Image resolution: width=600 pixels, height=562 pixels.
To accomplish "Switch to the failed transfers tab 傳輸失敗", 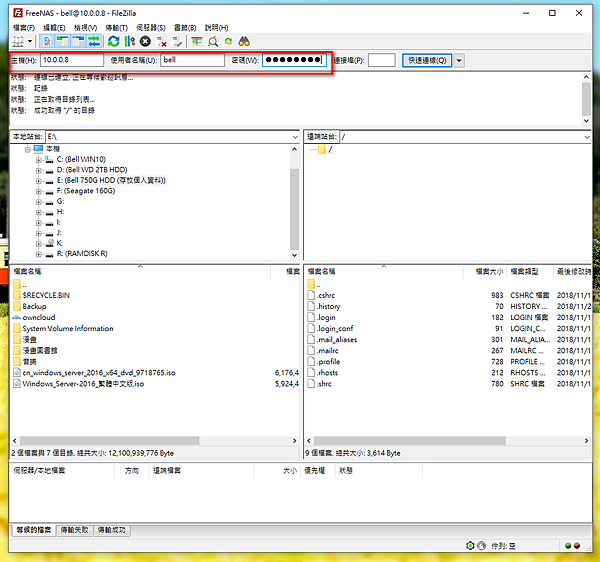I will click(75, 530).
